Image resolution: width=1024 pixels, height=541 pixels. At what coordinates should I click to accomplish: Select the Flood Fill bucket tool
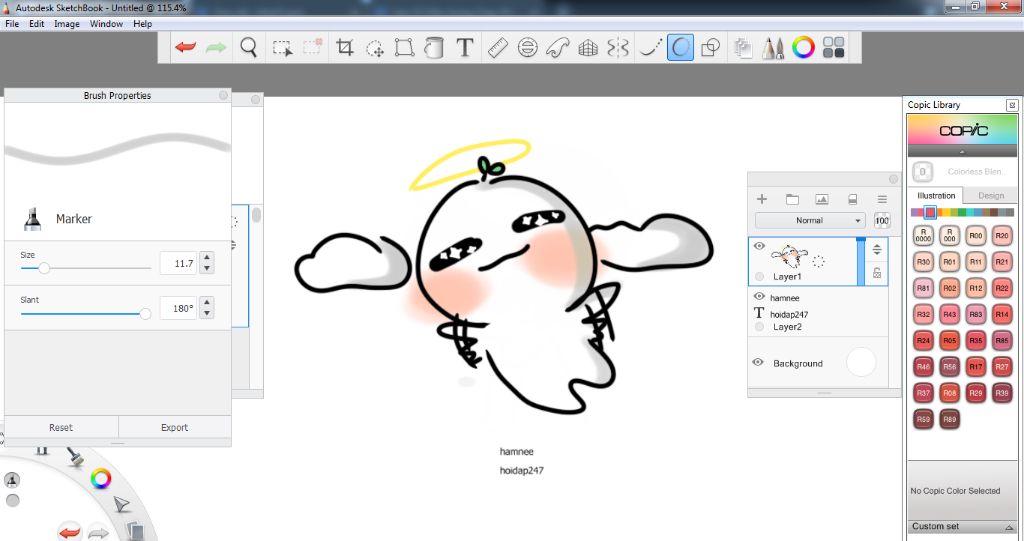pos(434,47)
